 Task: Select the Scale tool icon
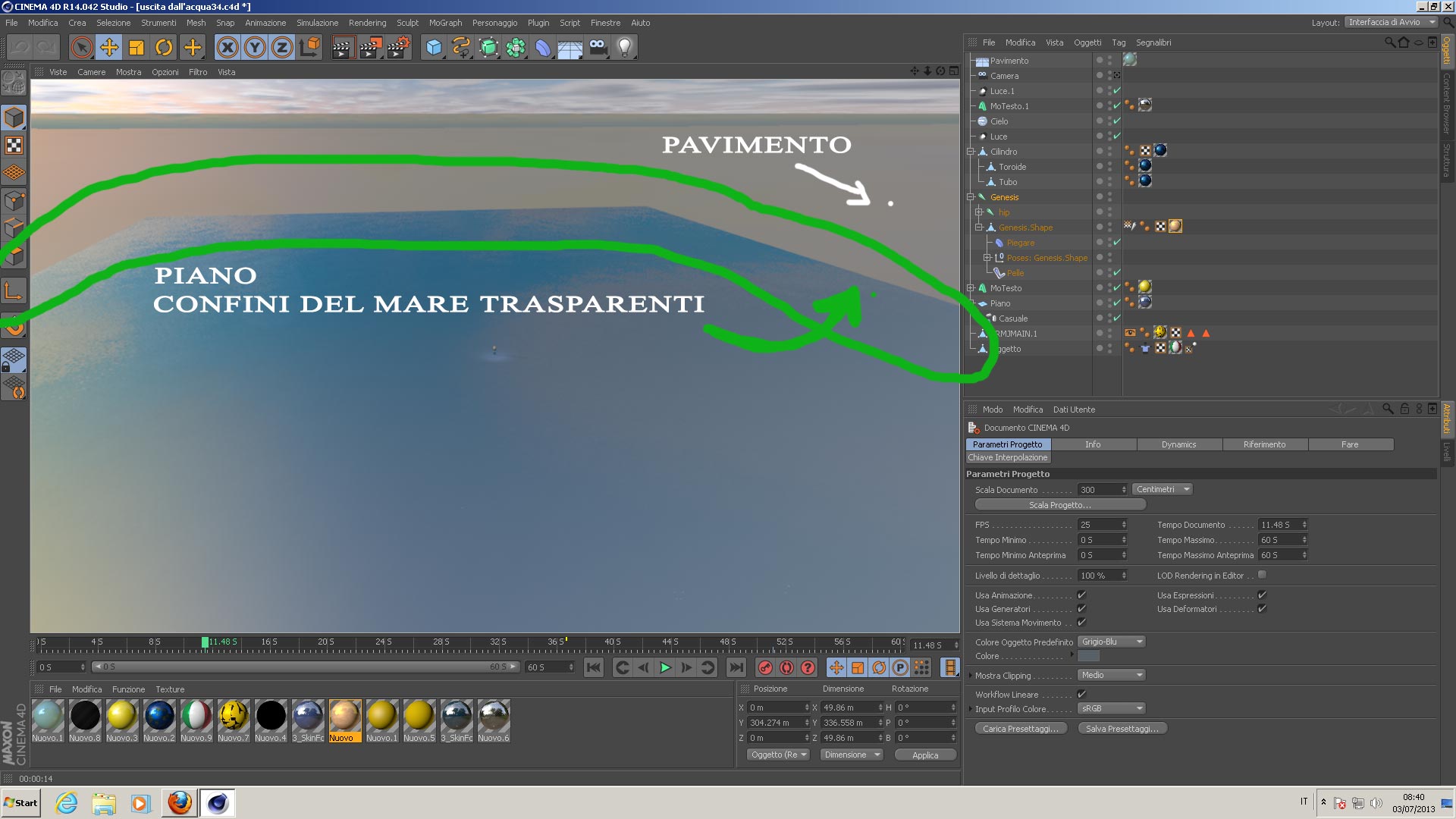coord(136,48)
